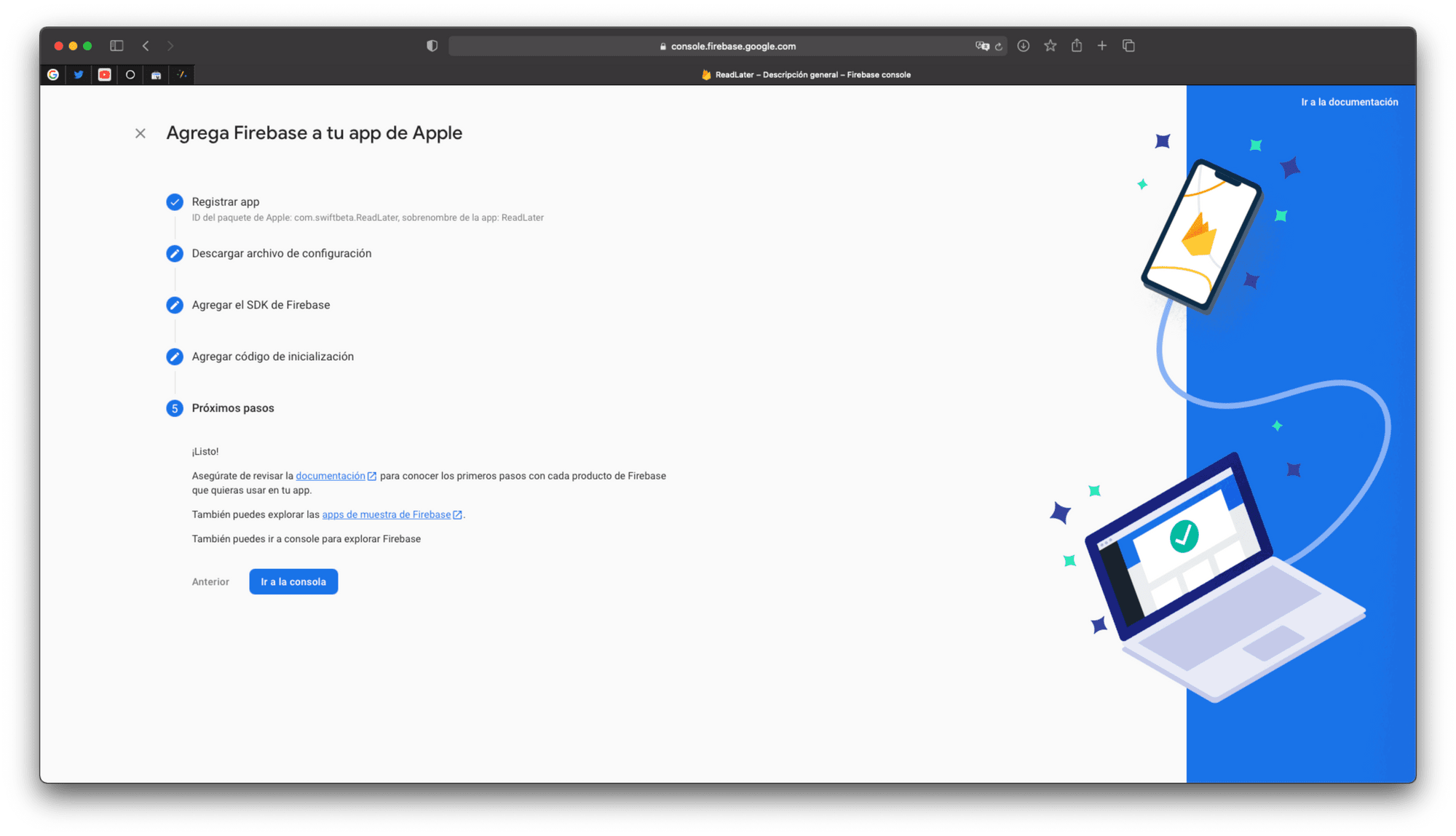Open a new tab with plus icon
This screenshot has width=1456, height=836.
(1102, 46)
